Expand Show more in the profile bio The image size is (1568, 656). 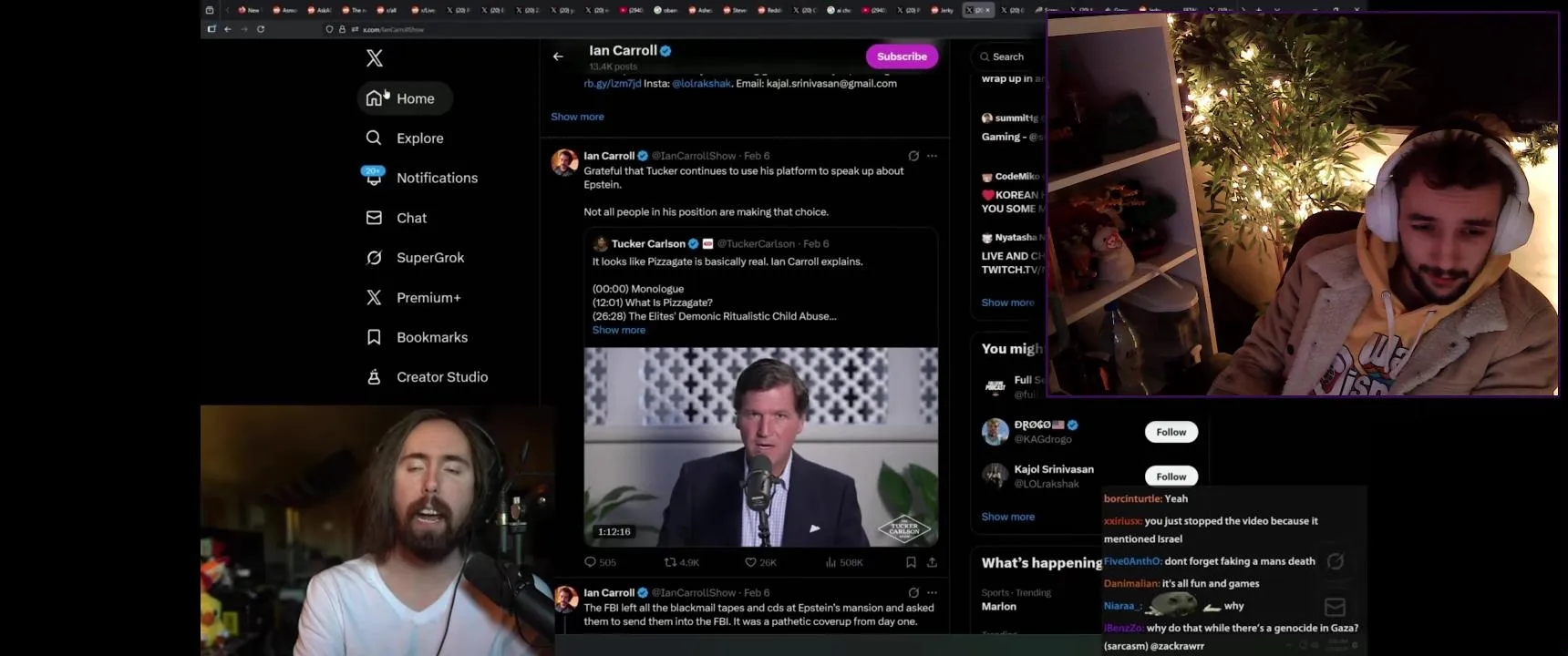(x=577, y=117)
